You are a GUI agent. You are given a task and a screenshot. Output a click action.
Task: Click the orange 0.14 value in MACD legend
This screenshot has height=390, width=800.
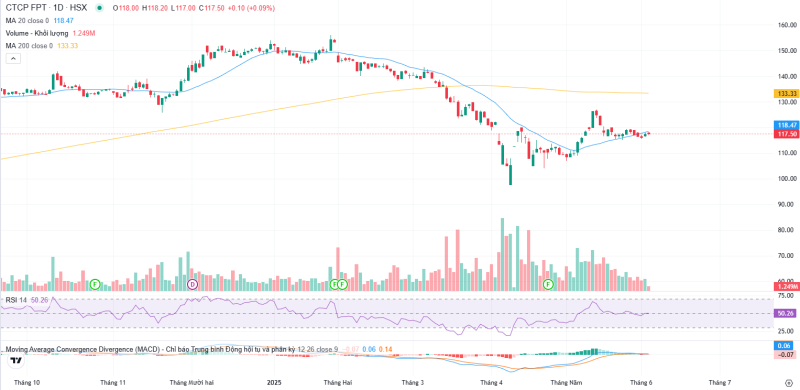tap(385, 349)
